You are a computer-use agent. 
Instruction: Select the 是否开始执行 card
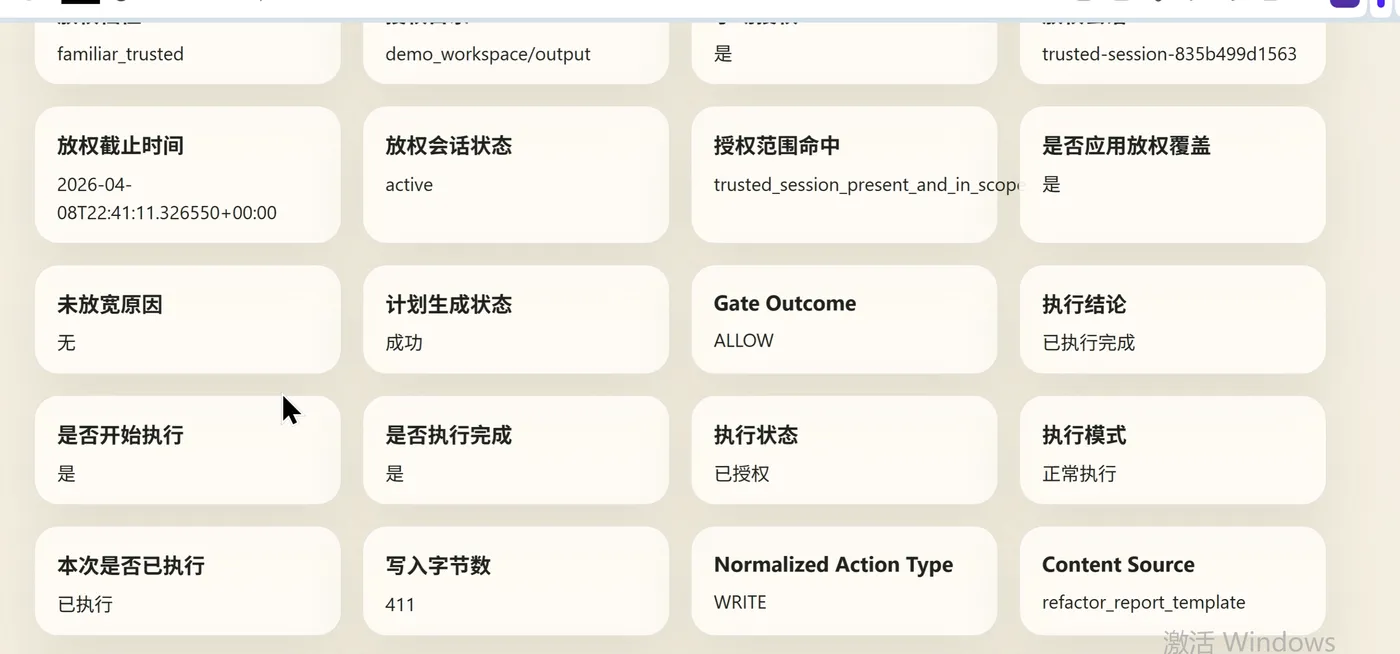tap(187, 450)
